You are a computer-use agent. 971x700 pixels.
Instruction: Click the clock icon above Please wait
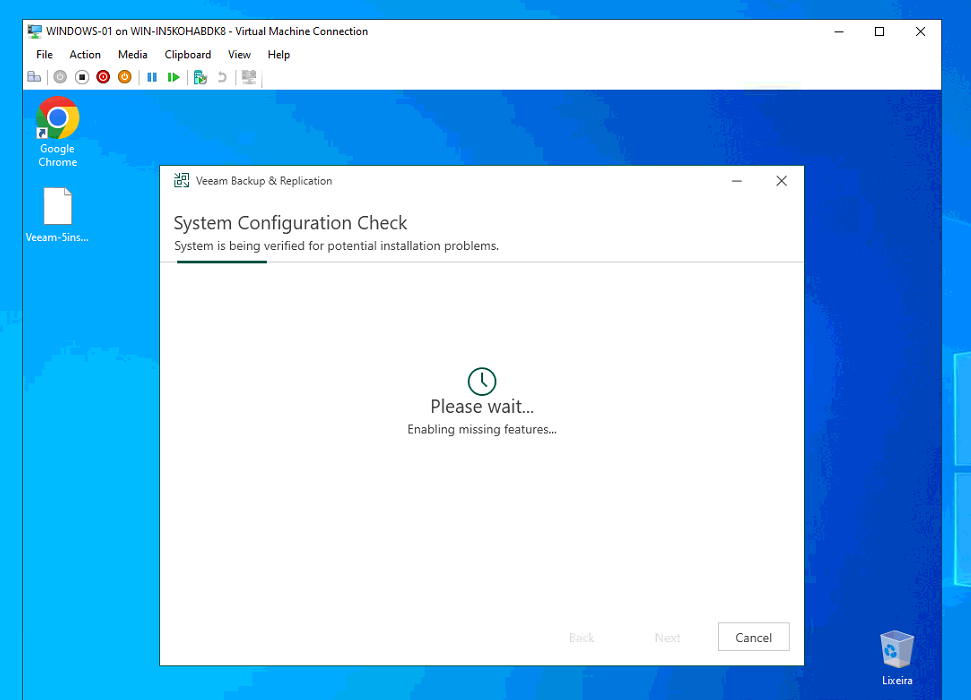[482, 381]
